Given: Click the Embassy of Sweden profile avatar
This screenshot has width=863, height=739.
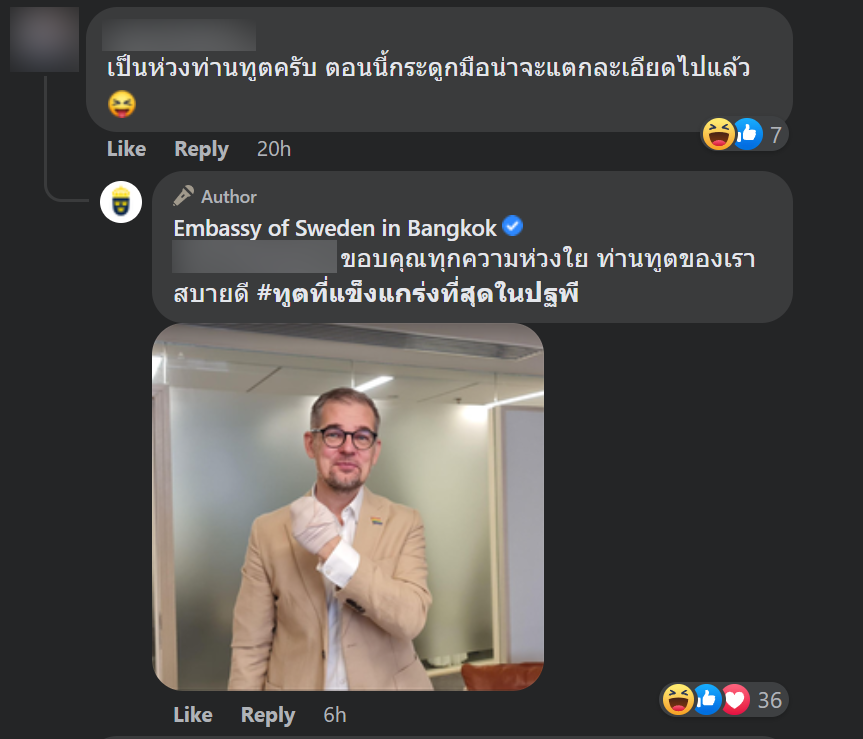Looking at the screenshot, I should (121, 202).
